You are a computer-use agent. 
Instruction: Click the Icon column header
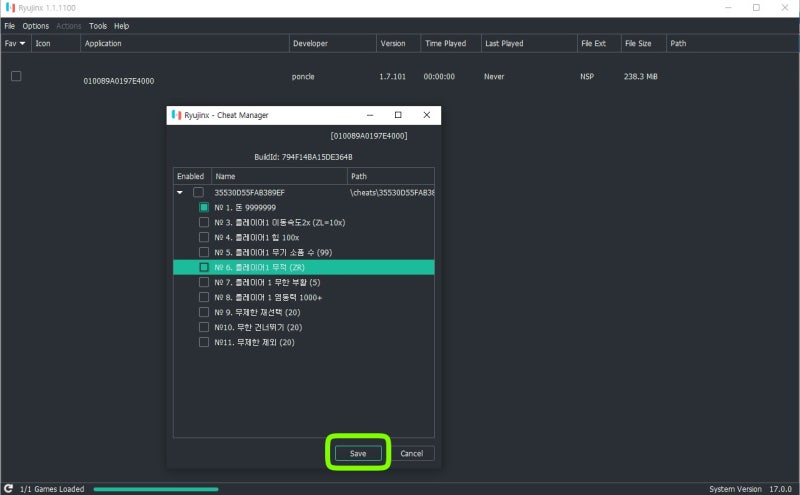(56, 43)
